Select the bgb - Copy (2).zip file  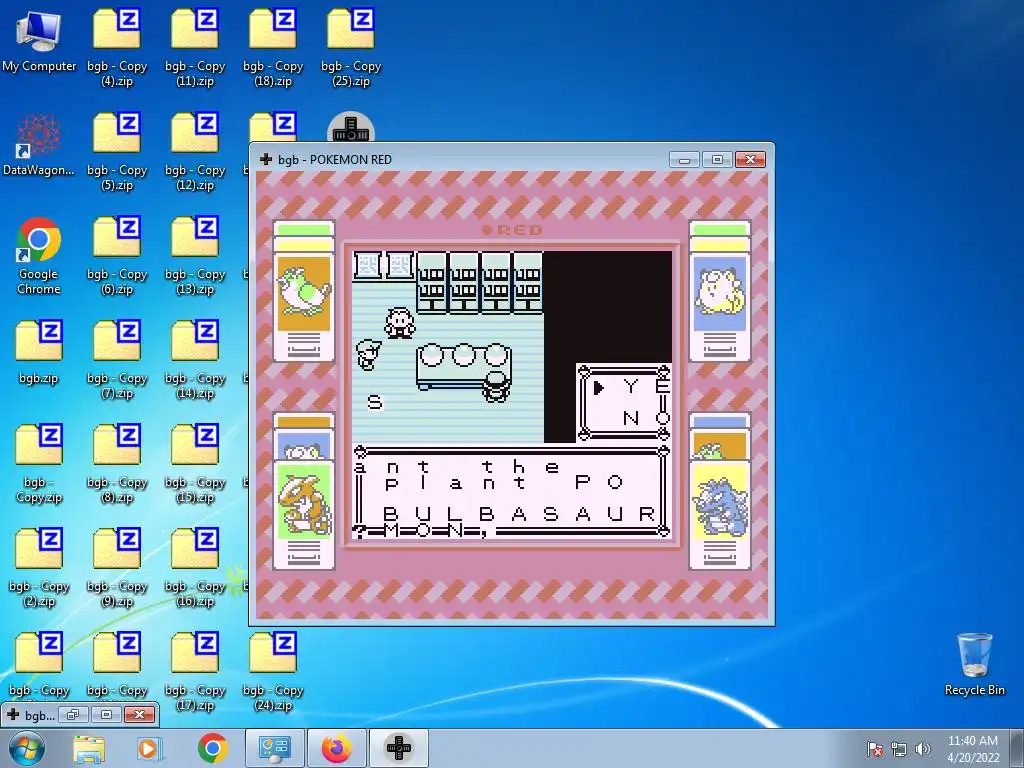(39, 568)
